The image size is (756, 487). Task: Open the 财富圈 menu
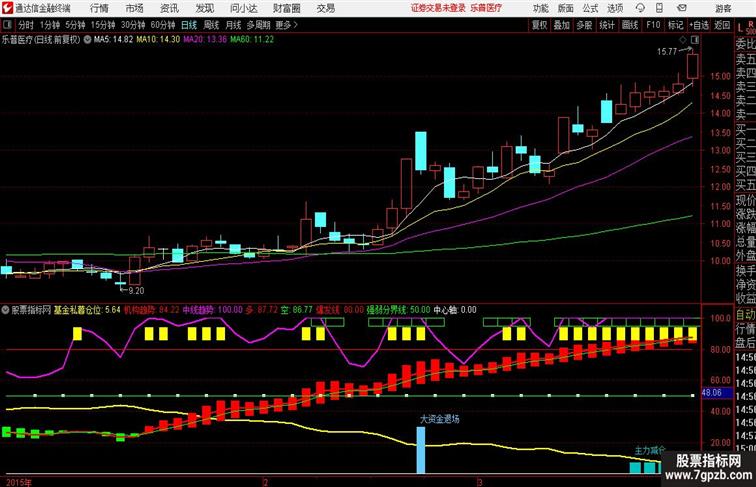[286, 8]
